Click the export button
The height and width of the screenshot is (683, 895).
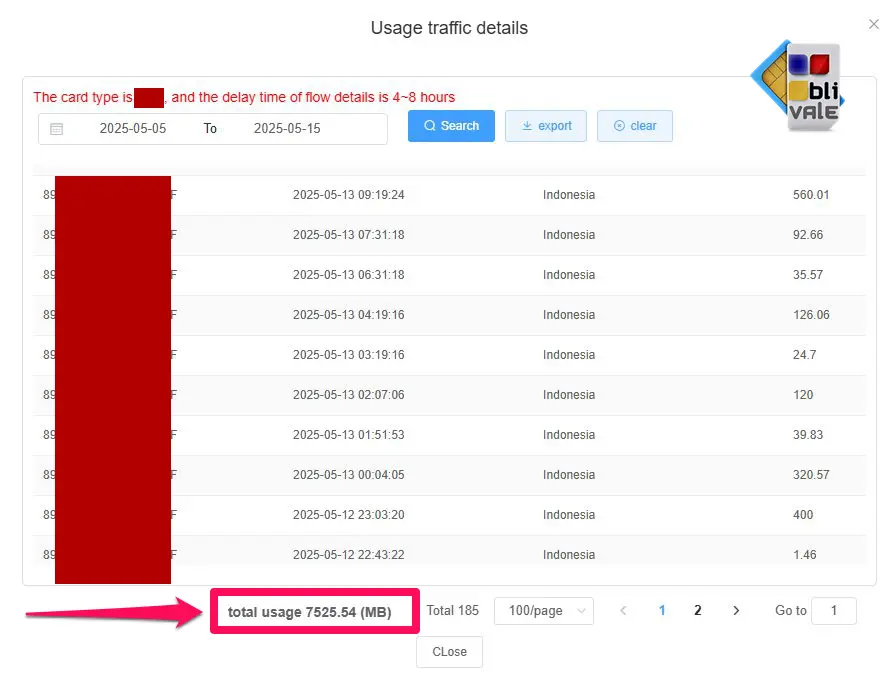click(x=546, y=126)
